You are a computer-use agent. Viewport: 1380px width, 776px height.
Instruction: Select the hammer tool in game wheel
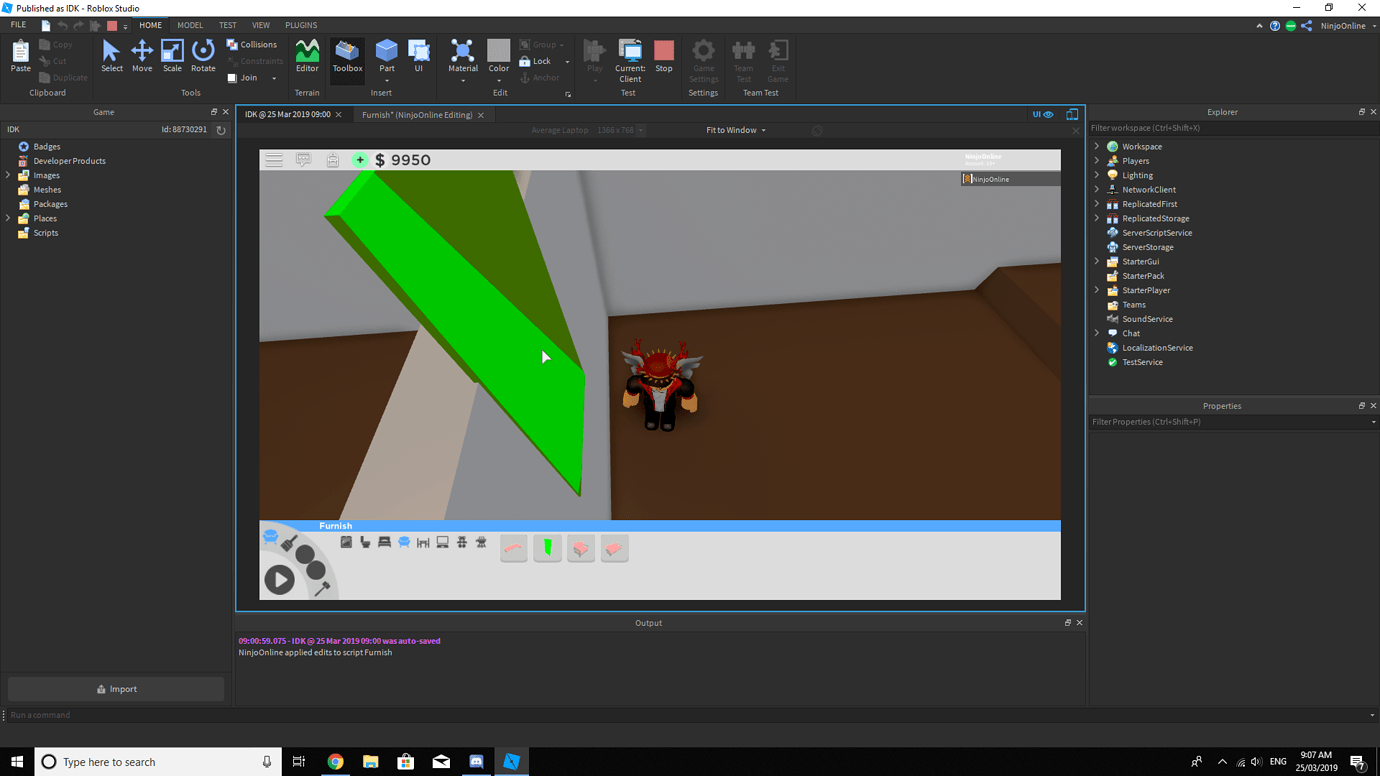tap(322, 589)
